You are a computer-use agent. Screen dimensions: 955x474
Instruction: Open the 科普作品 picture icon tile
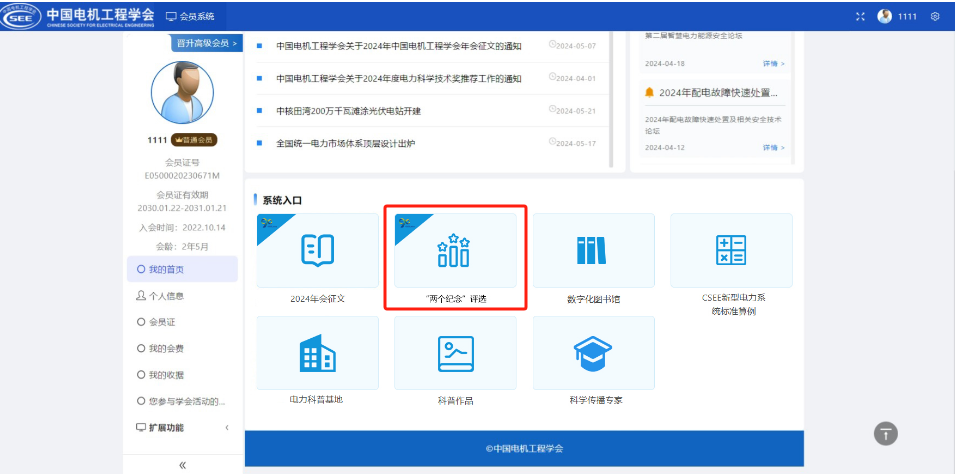[x=455, y=353]
